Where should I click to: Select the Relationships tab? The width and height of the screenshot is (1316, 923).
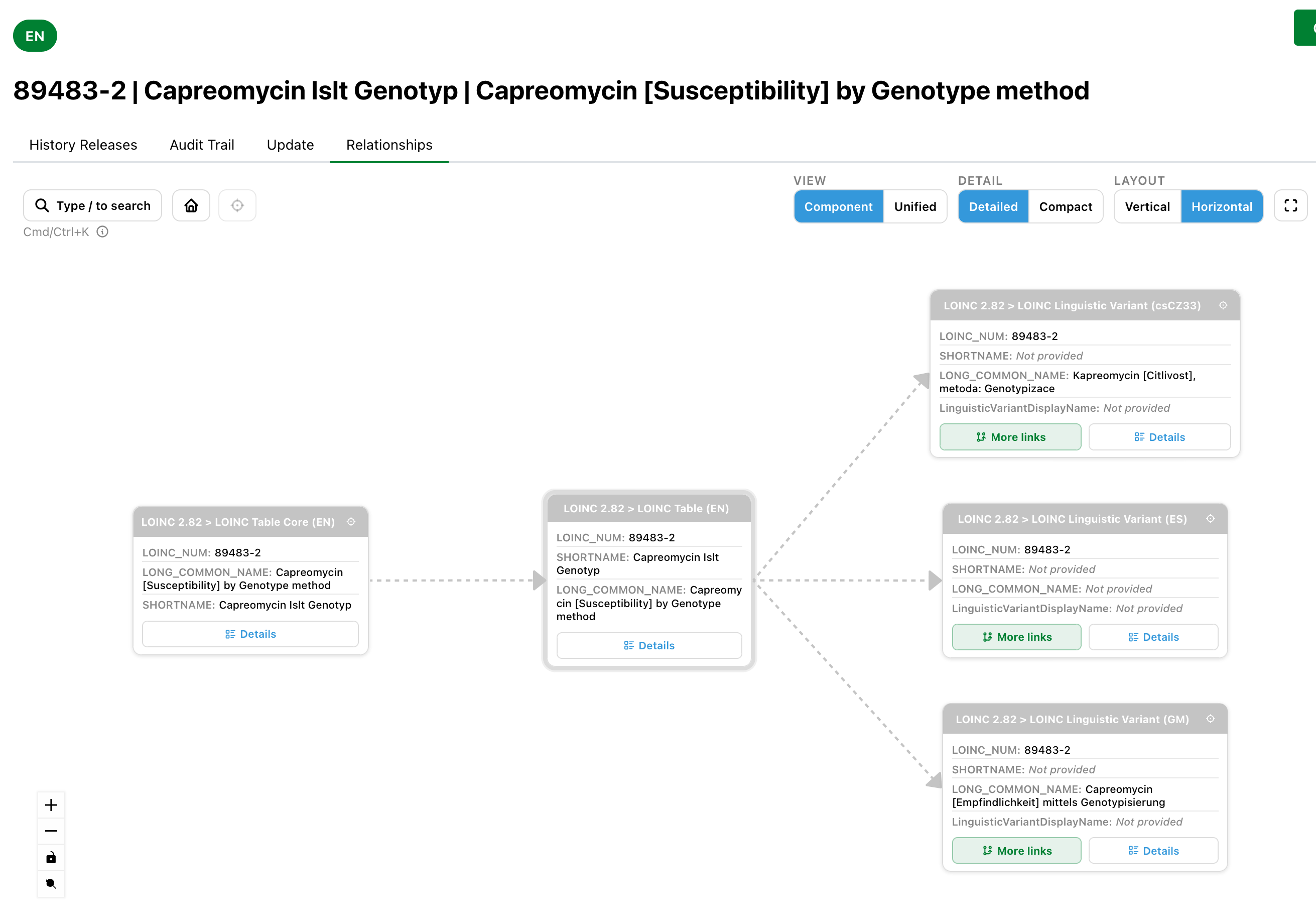pyautogui.click(x=389, y=145)
